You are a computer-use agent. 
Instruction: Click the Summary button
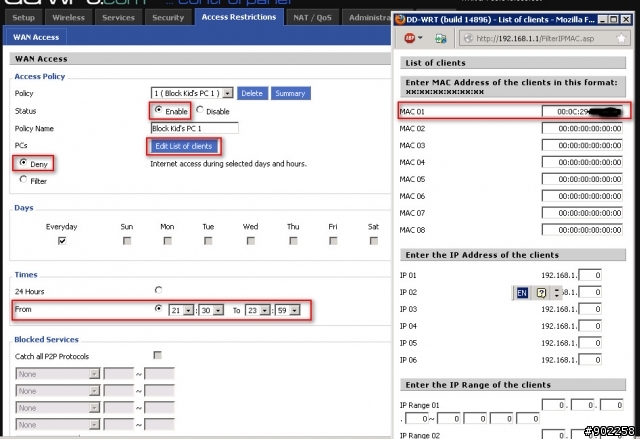point(290,93)
